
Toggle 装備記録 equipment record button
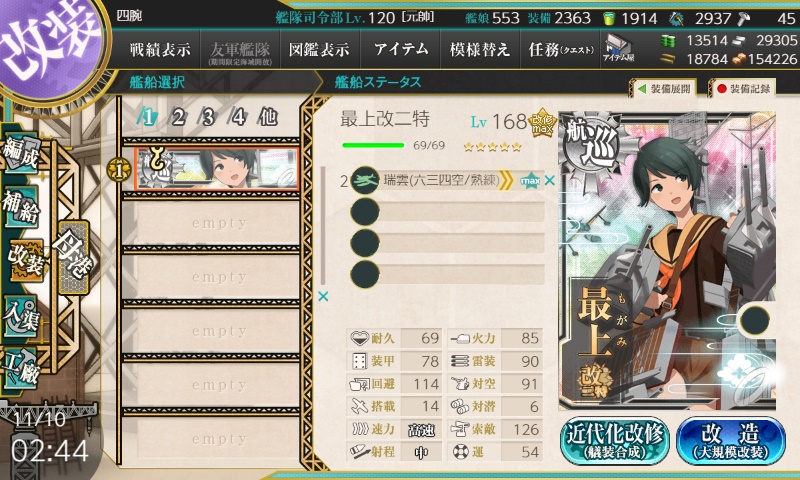[743, 89]
